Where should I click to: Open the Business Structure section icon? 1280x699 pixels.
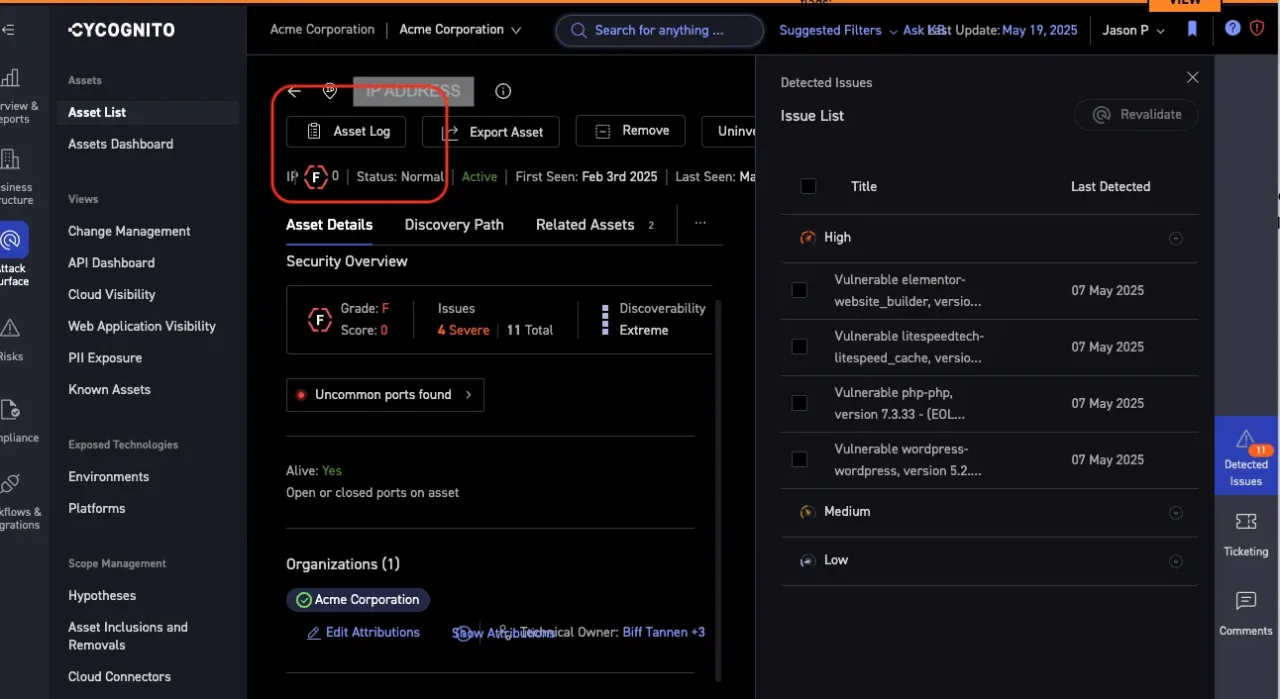[x=11, y=159]
